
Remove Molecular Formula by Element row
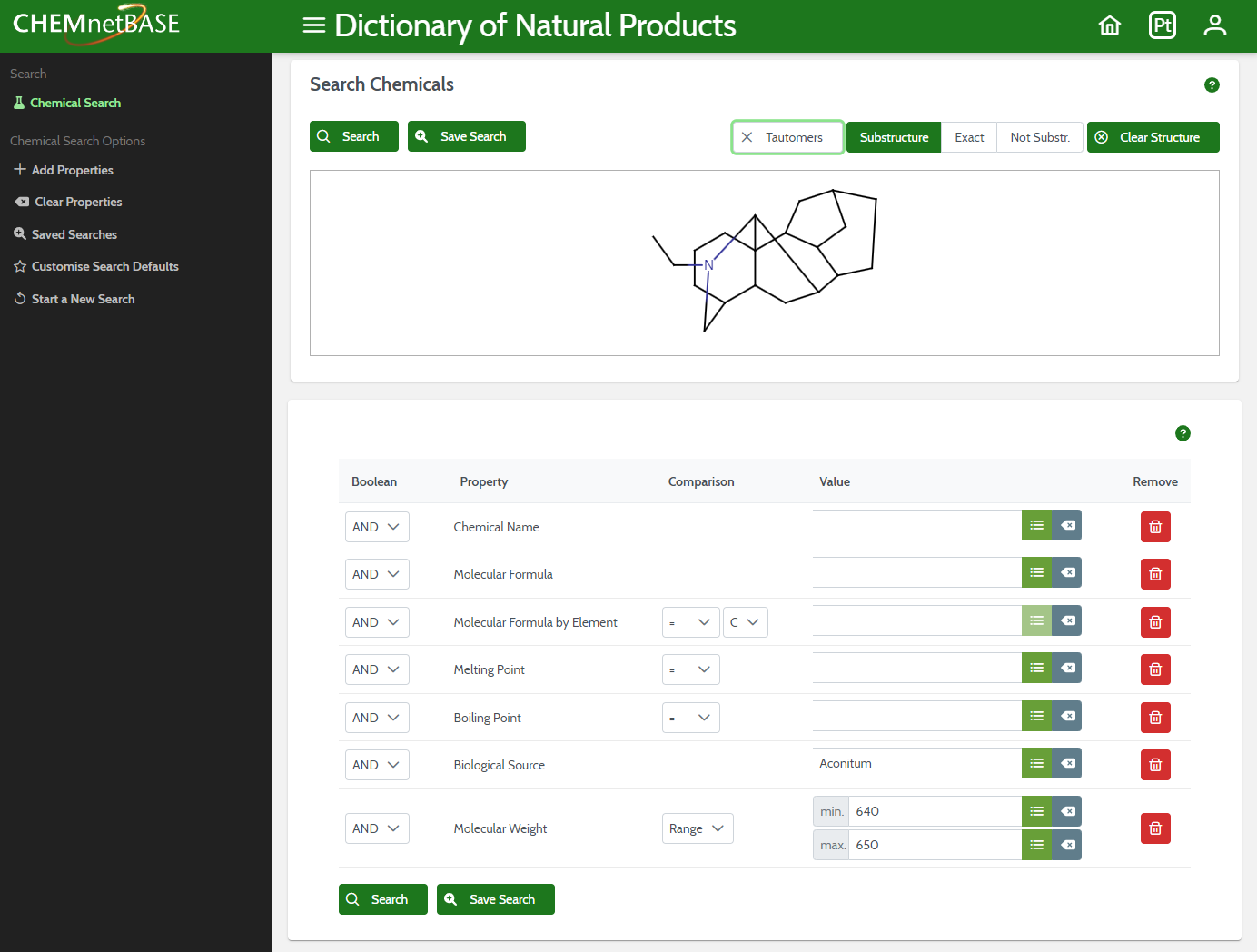click(1155, 622)
